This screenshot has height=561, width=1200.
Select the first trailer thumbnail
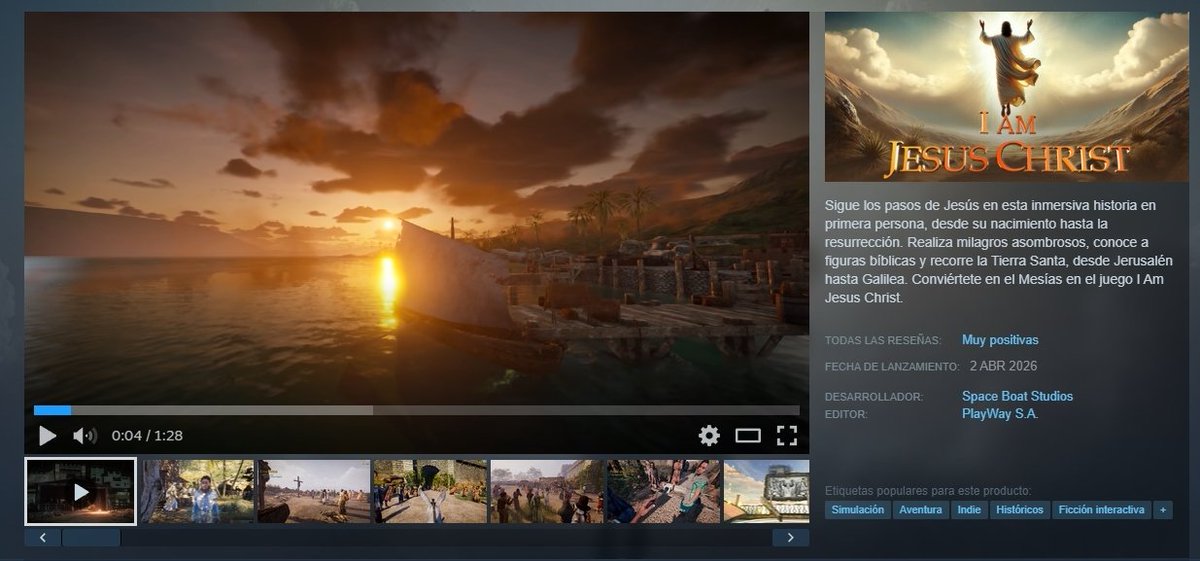[80, 491]
